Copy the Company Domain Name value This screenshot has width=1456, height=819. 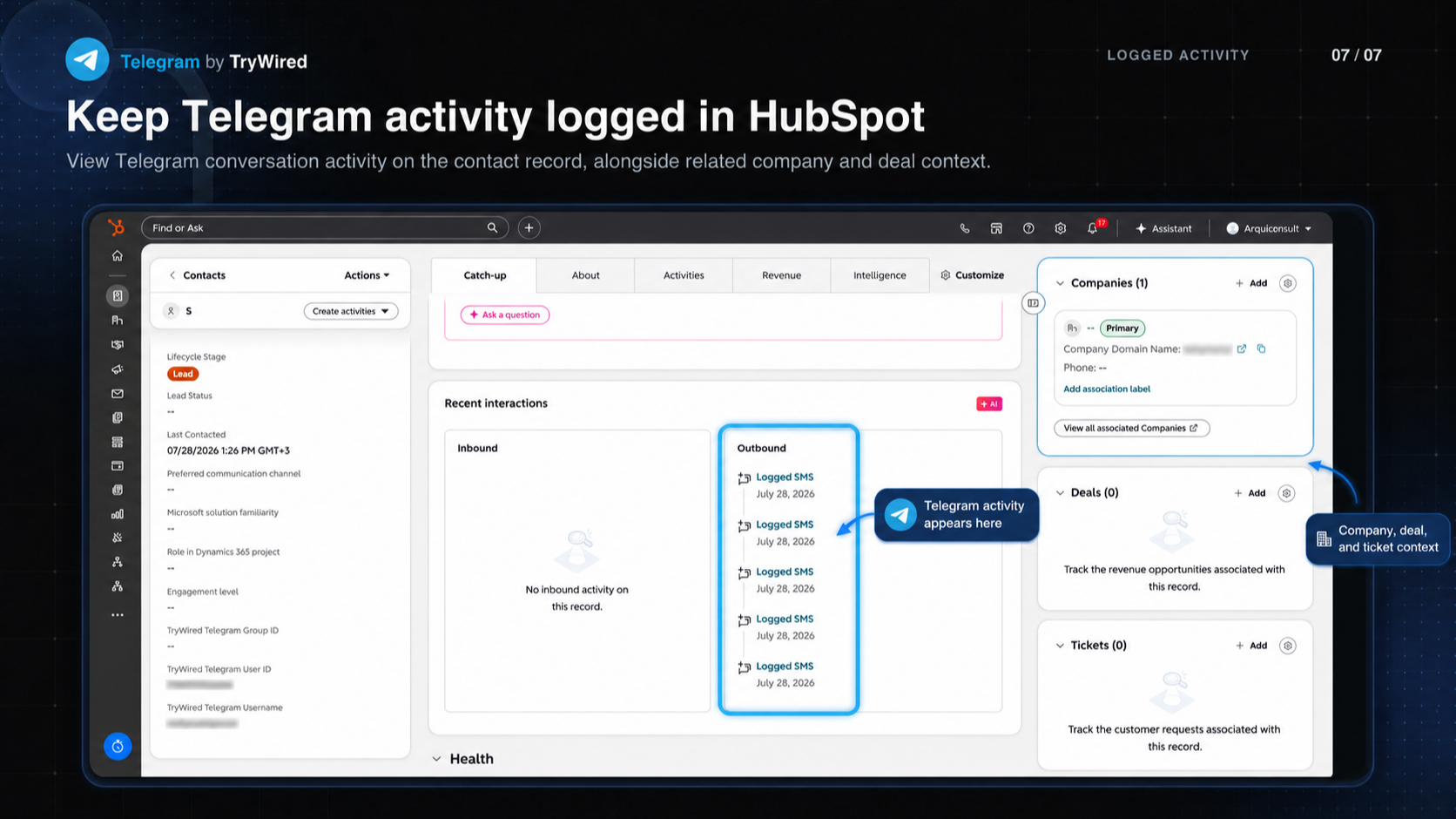pos(1261,349)
